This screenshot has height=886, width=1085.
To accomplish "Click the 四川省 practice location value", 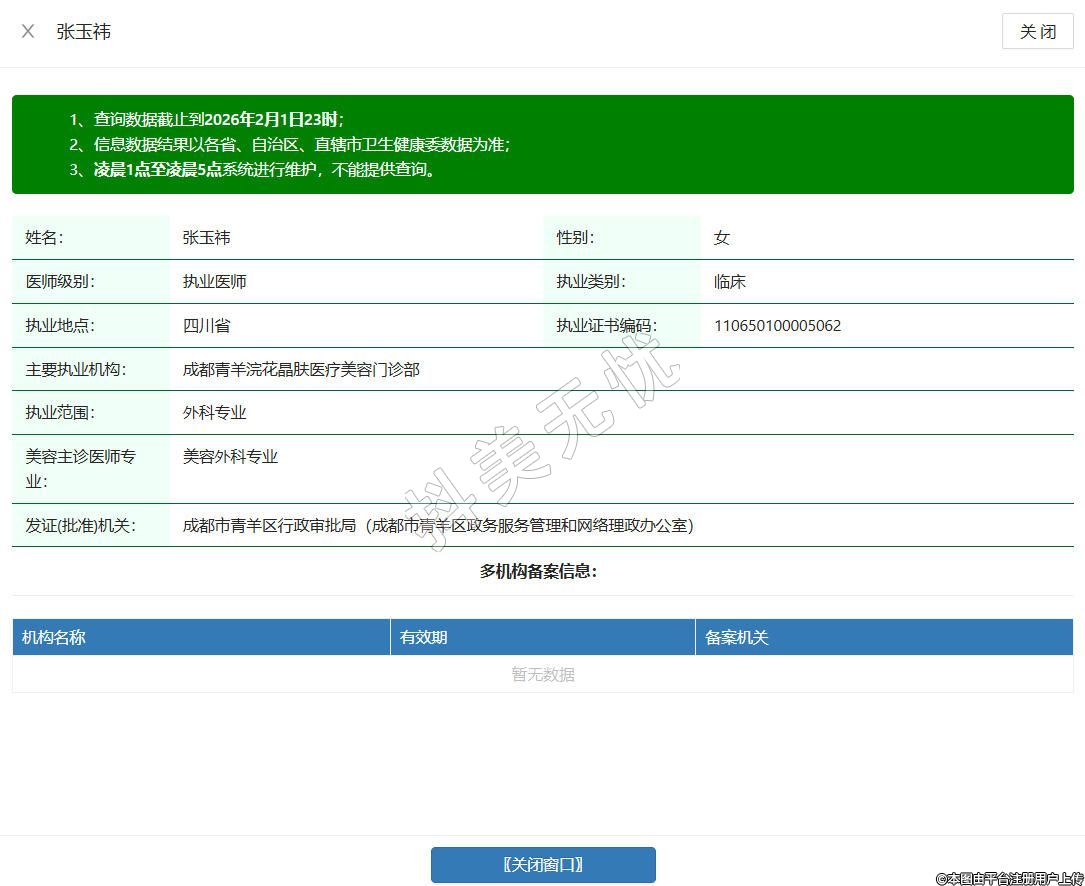I will [206, 325].
